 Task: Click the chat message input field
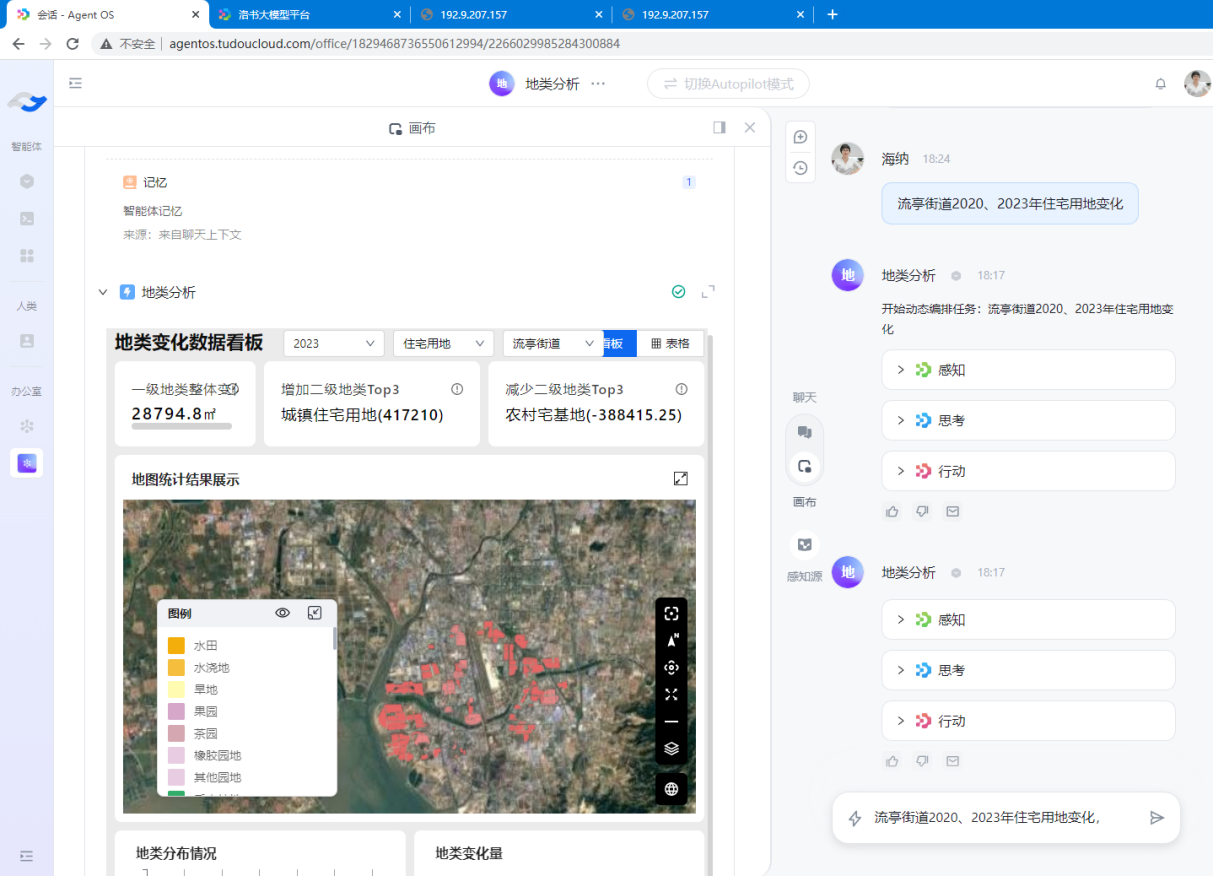(x=1006, y=818)
